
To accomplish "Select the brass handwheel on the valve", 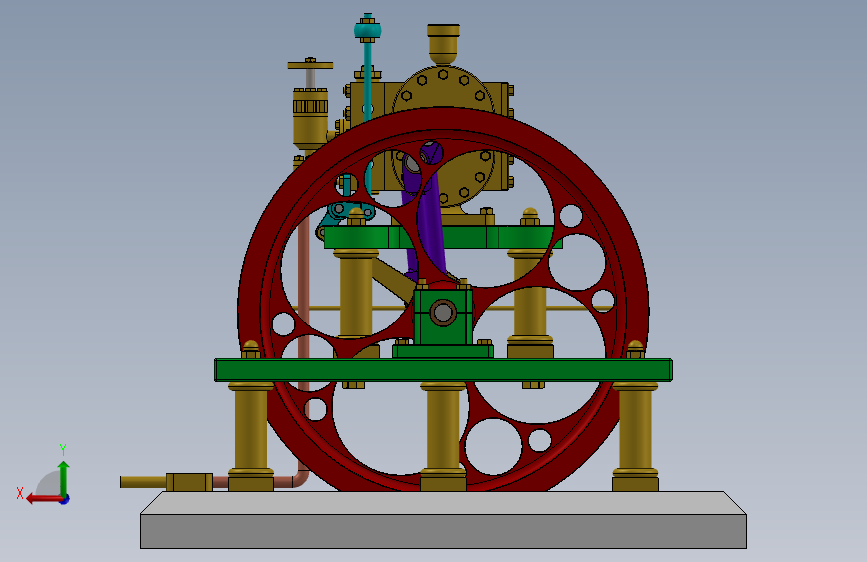I will point(310,65).
